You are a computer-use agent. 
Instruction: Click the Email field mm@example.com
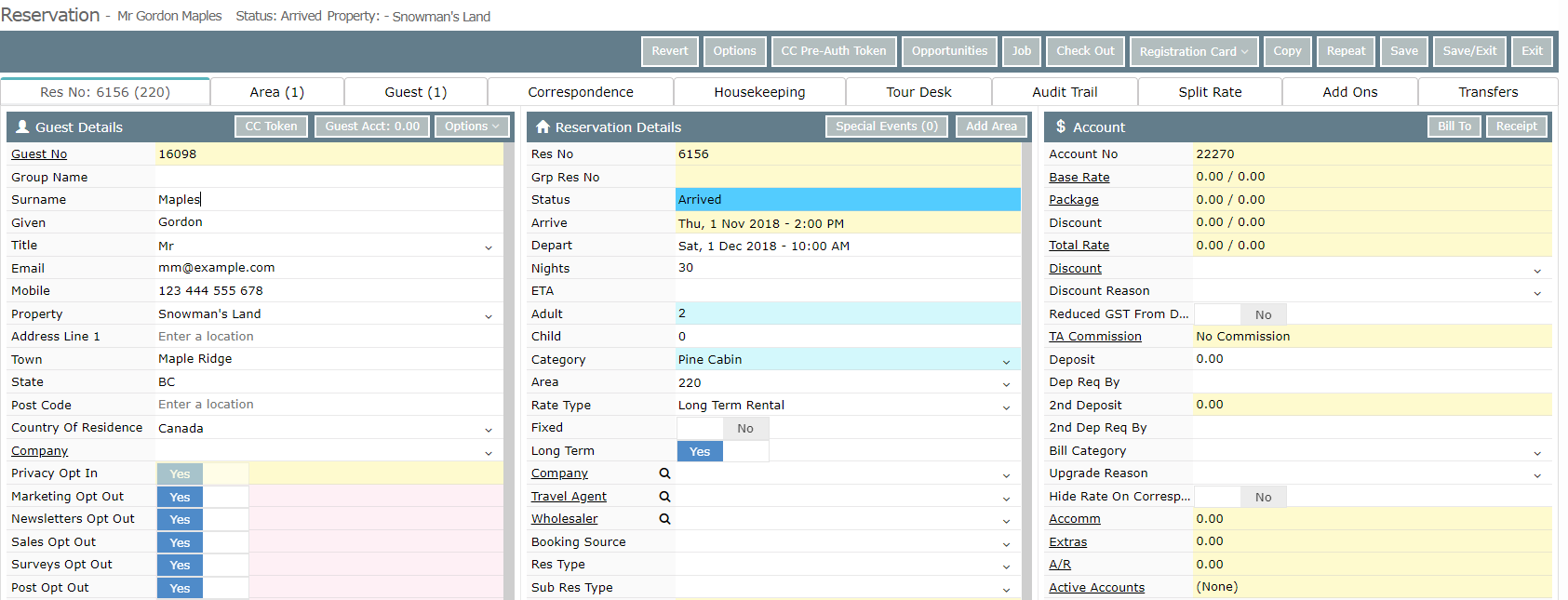click(330, 268)
